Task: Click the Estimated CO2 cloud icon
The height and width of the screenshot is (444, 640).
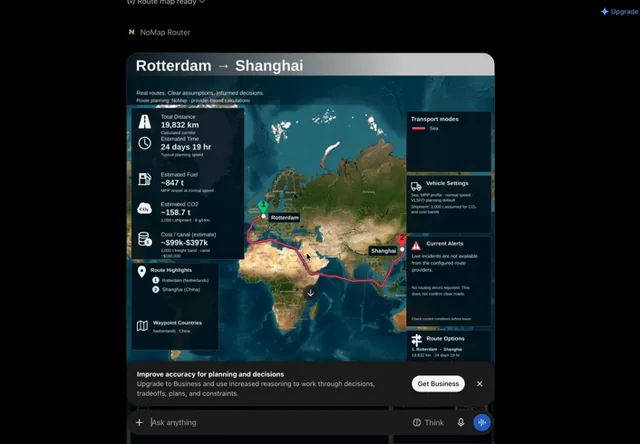Action: point(144,209)
